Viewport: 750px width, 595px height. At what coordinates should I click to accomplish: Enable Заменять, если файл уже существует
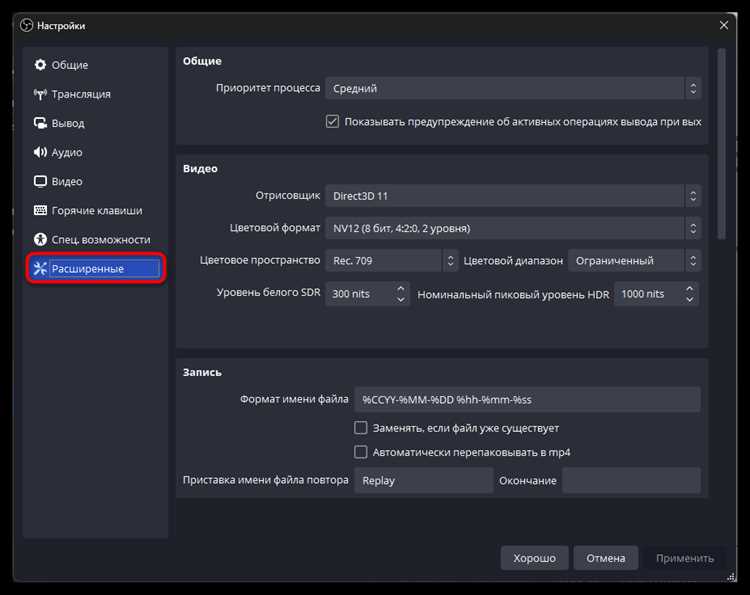coord(361,428)
